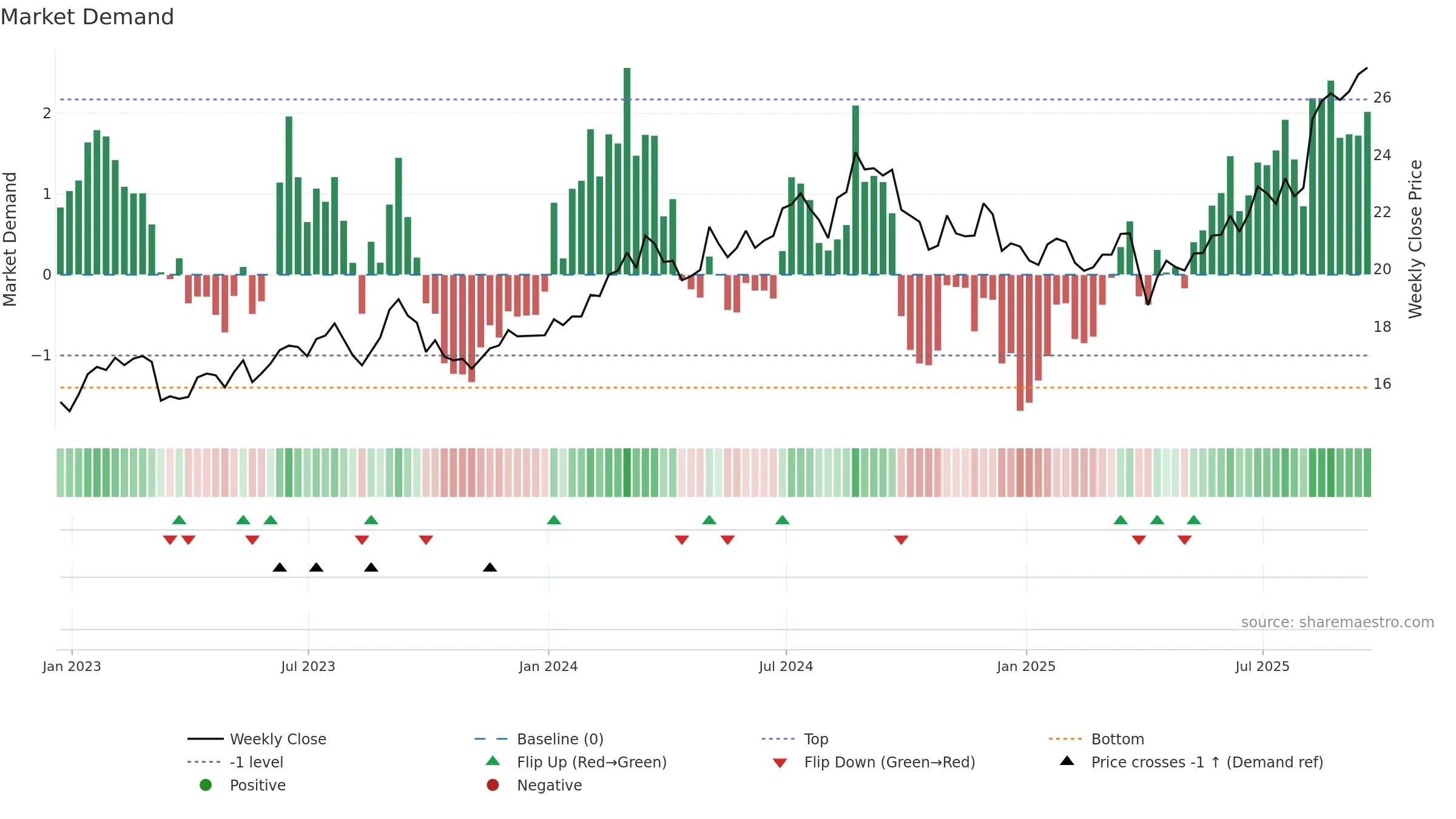Click the final green demand bar on the right
Image resolution: width=1456 pixels, height=819 pixels.
(x=1367, y=193)
